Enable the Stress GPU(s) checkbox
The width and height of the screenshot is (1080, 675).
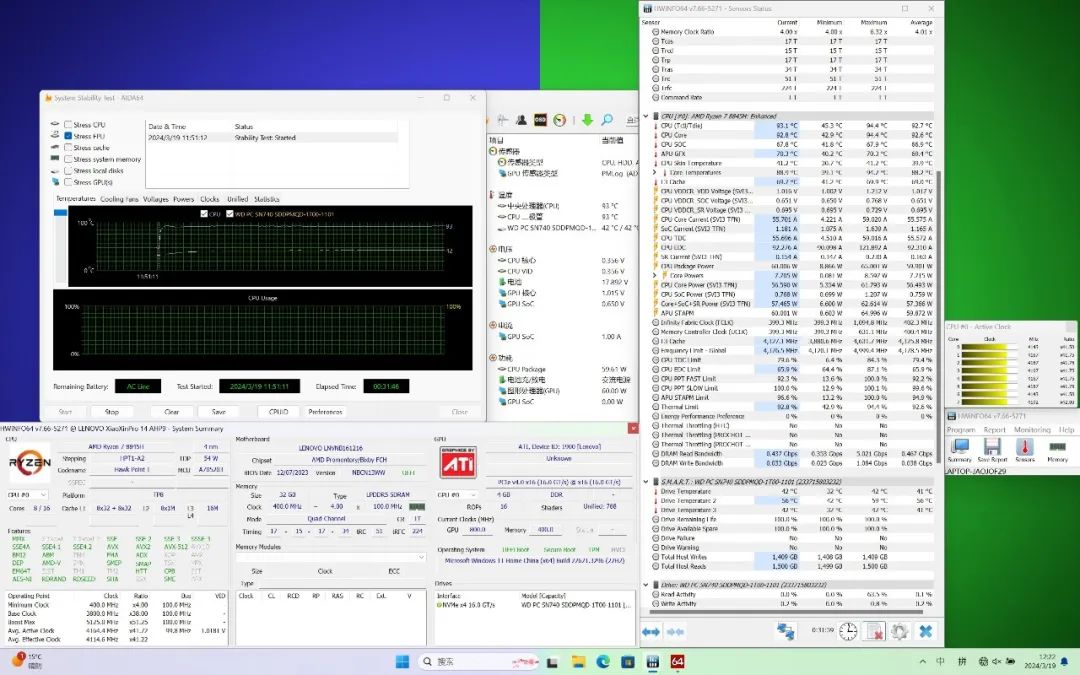coord(68,182)
